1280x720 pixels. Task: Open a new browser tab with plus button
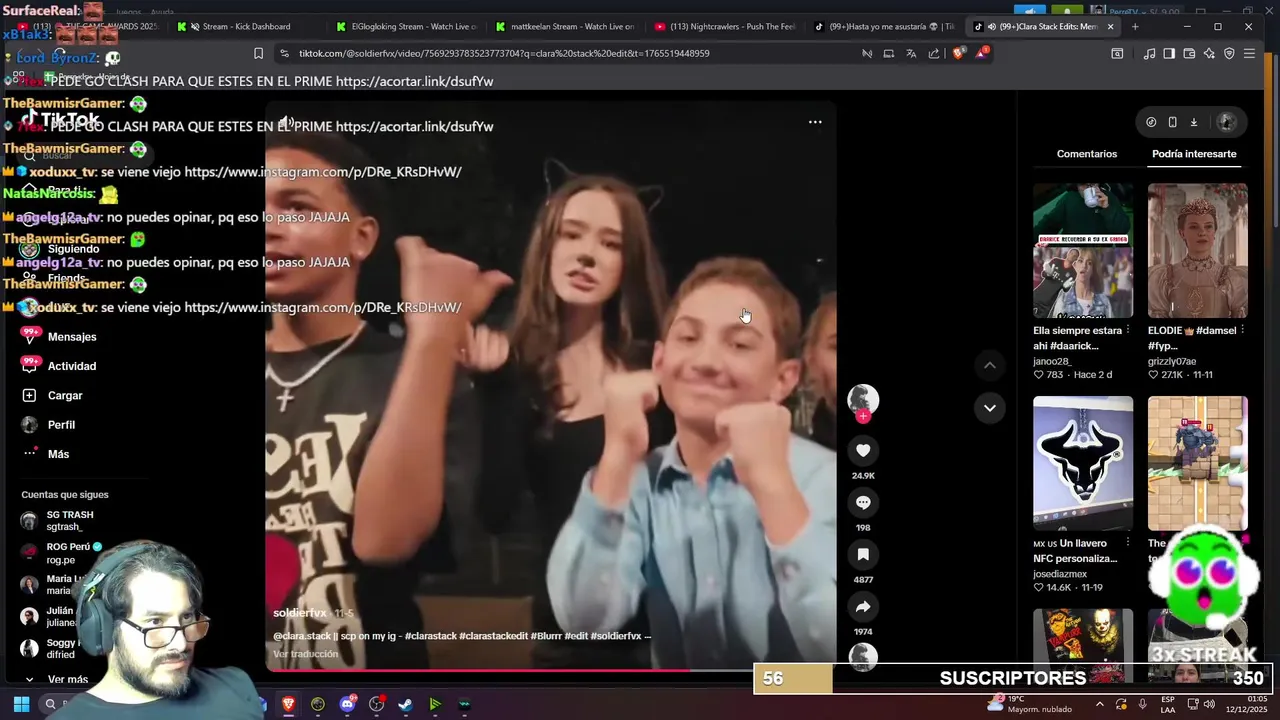(x=1134, y=26)
